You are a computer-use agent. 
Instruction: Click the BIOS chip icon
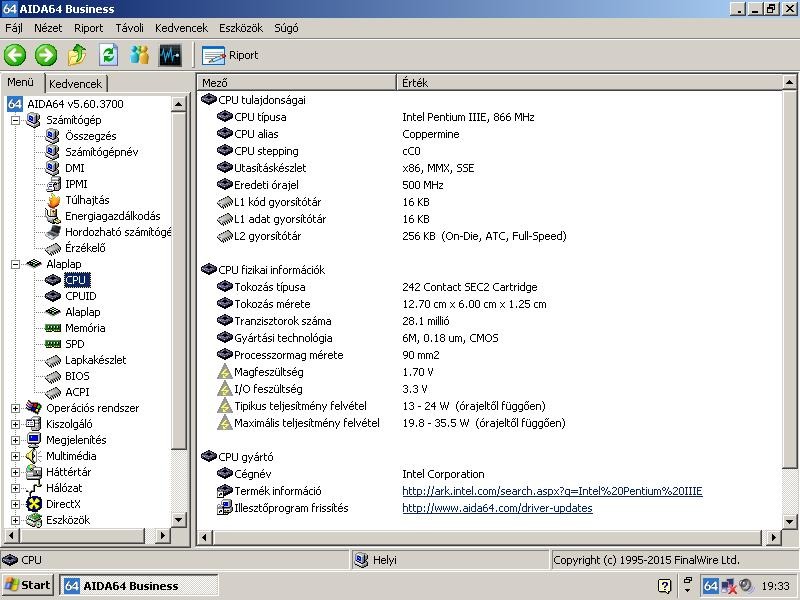[53, 376]
